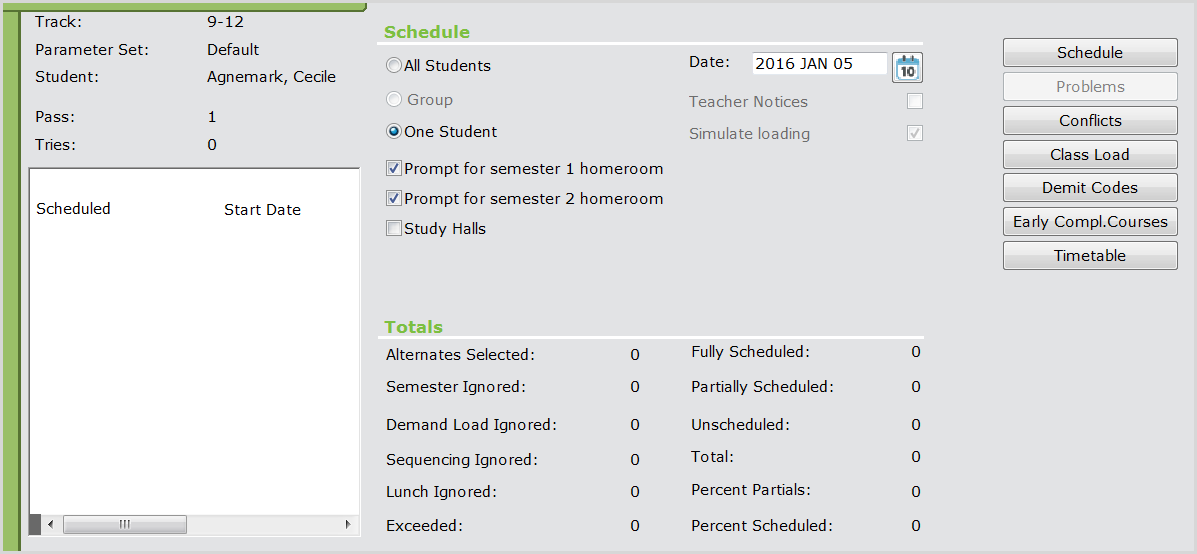Click the Start Date column header

[262, 210]
